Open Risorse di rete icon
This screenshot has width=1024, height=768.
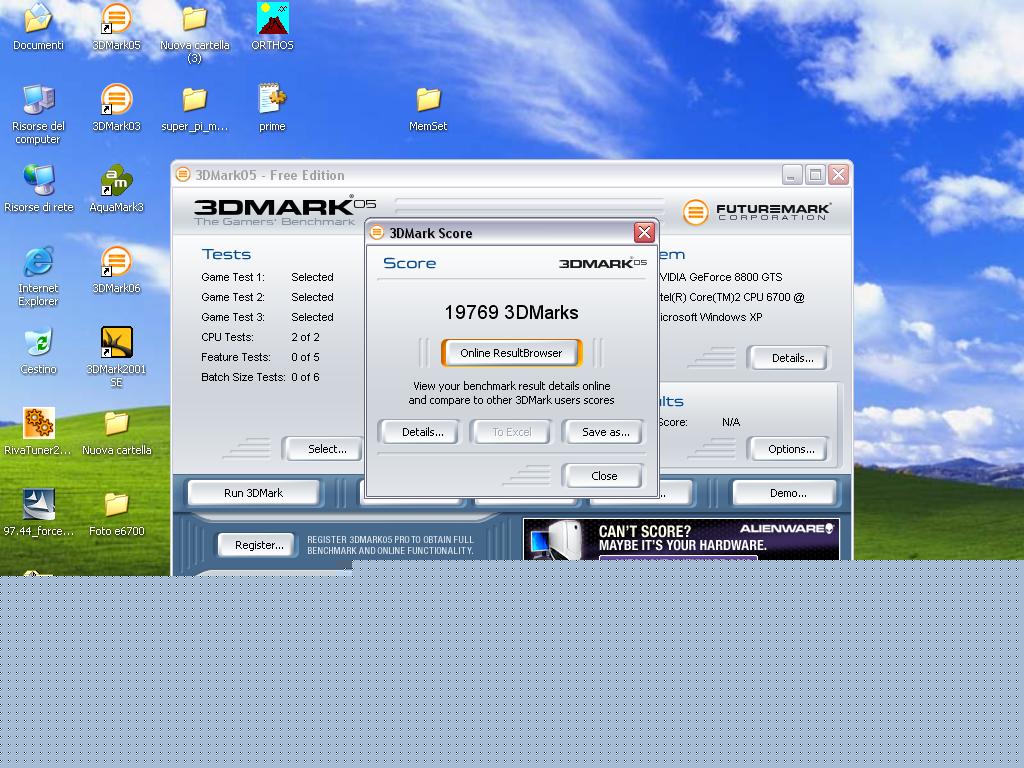point(39,189)
